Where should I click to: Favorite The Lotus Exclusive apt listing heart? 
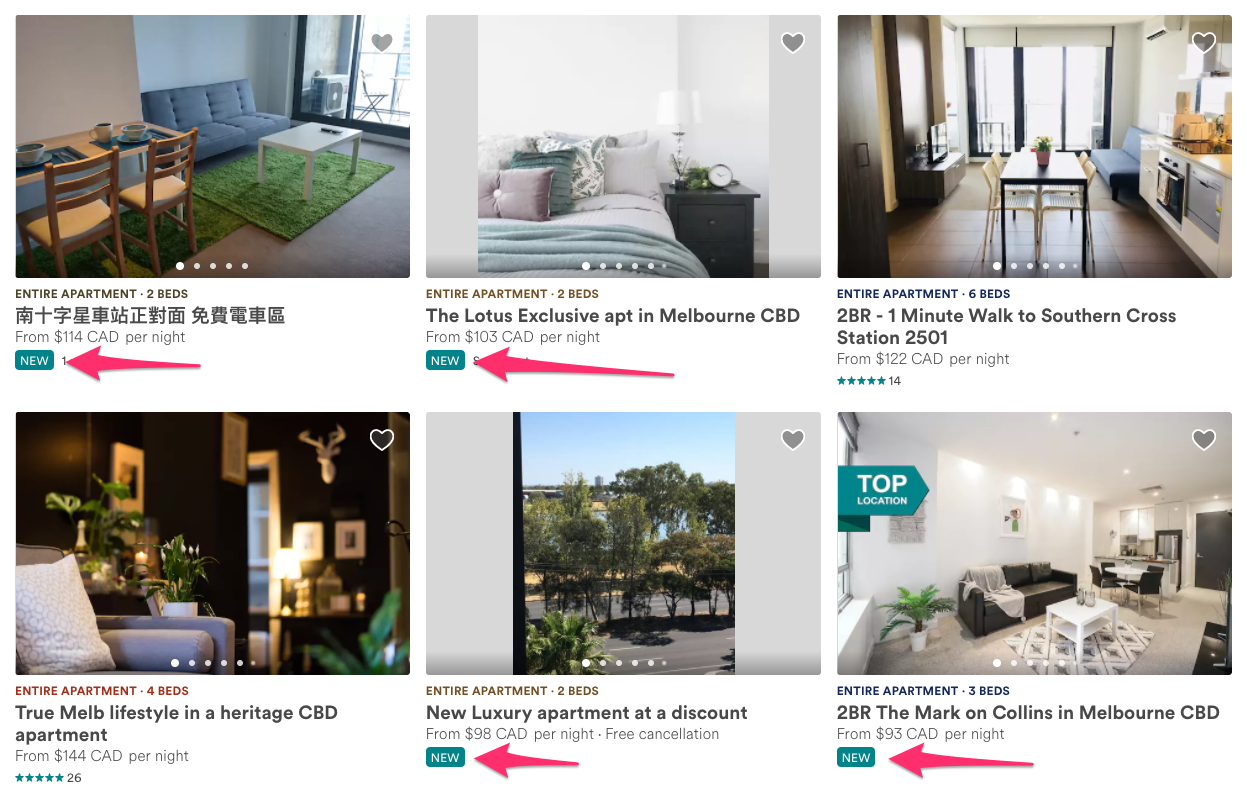(x=793, y=42)
